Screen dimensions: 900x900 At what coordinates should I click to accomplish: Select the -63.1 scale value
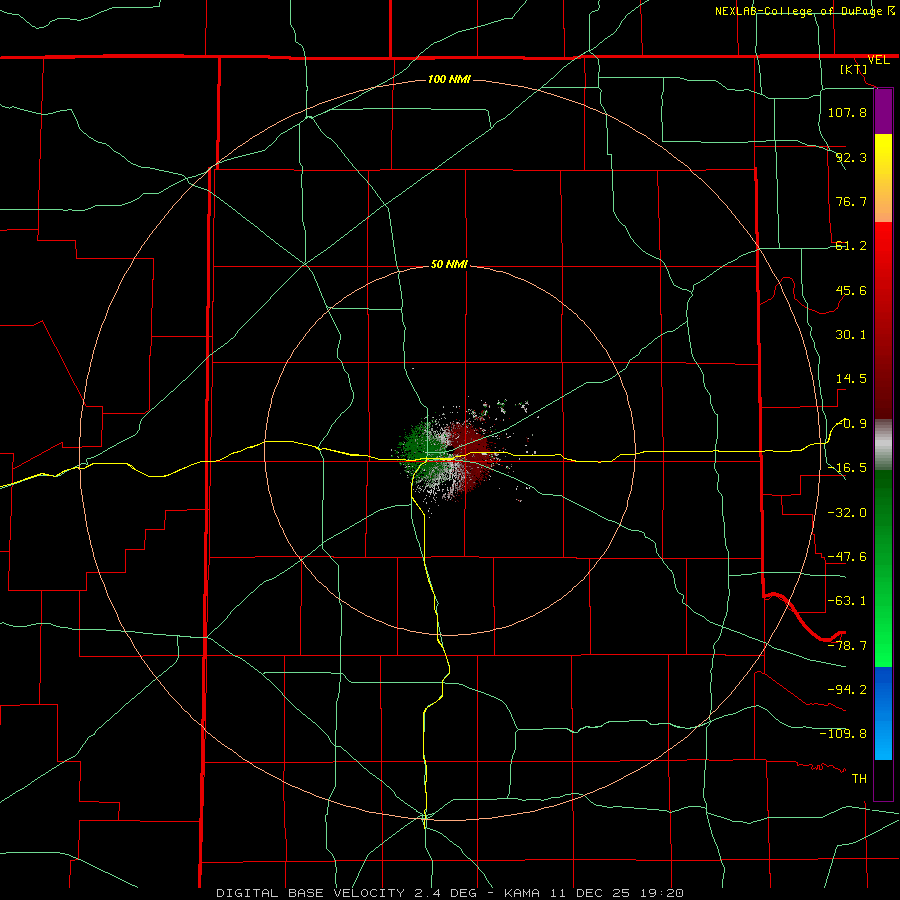(847, 601)
